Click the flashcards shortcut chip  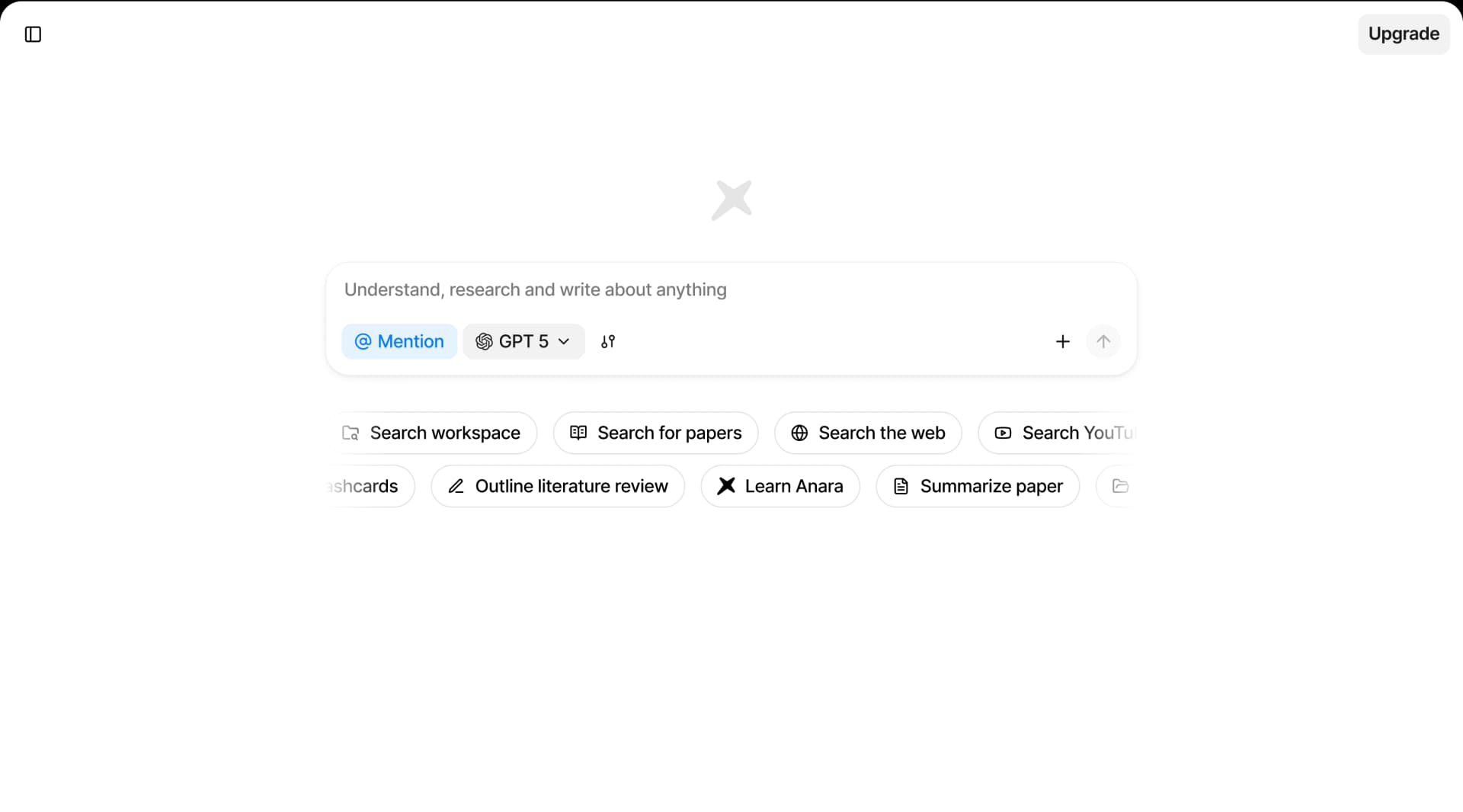tap(364, 486)
